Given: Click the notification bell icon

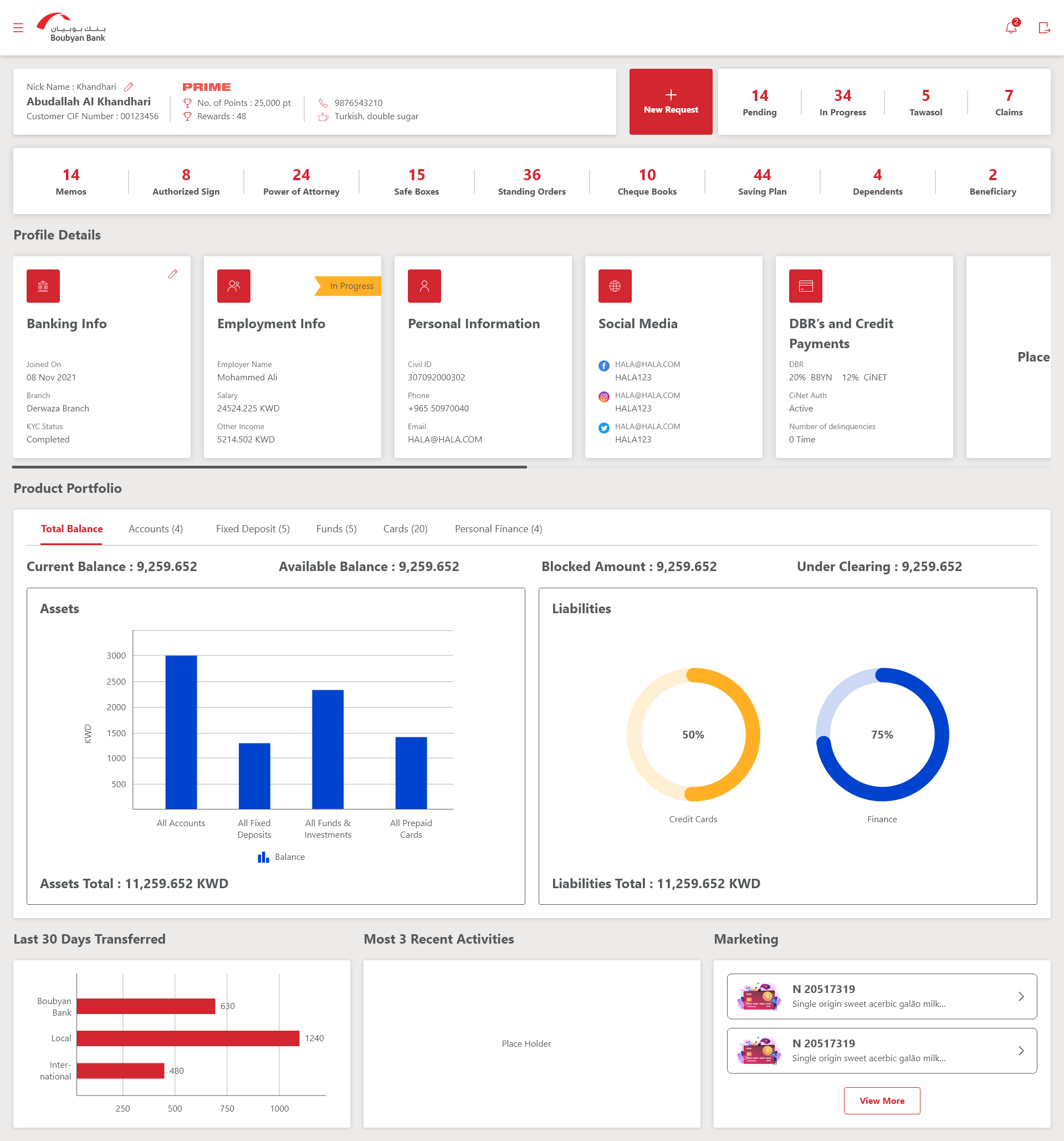Looking at the screenshot, I should click(x=1011, y=28).
